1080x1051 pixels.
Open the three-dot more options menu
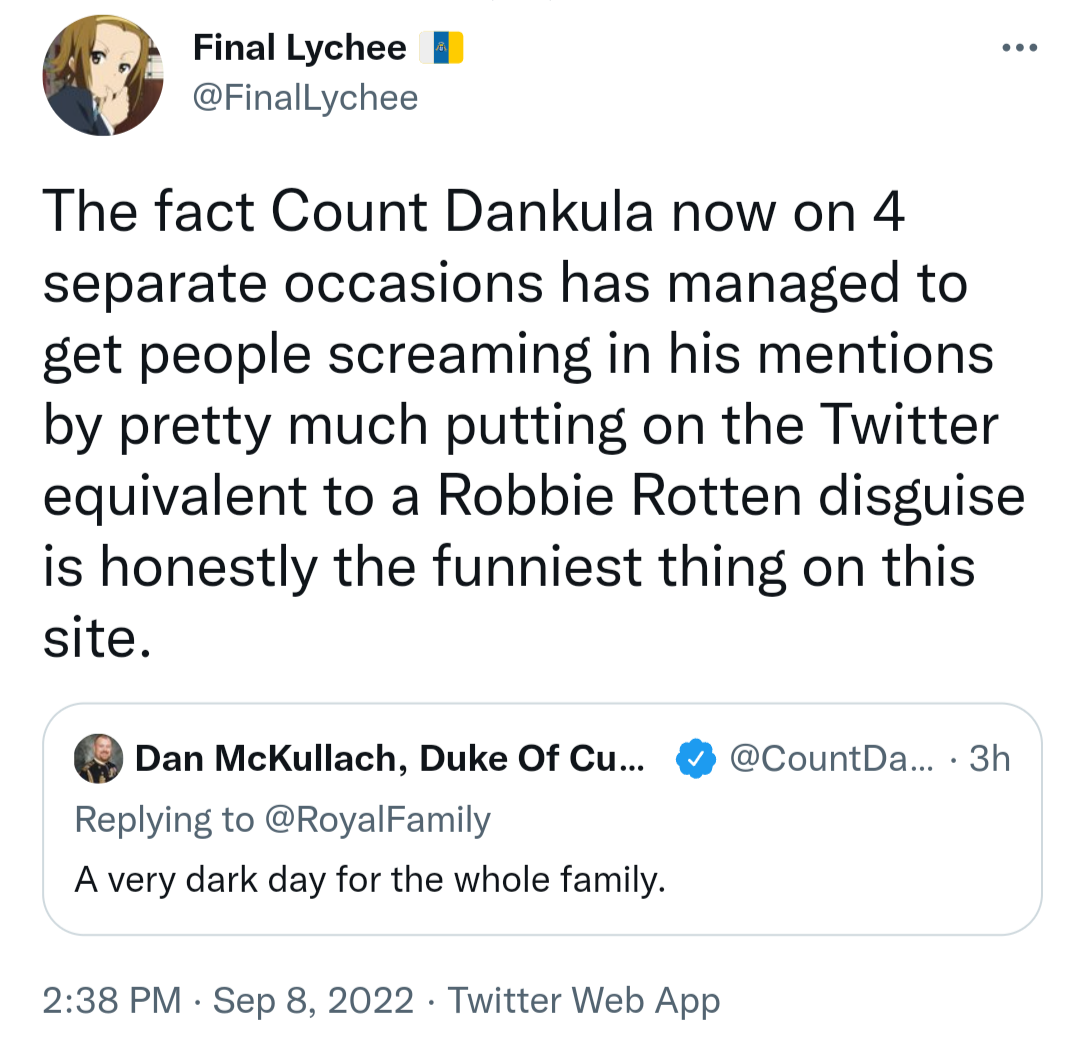1022,48
